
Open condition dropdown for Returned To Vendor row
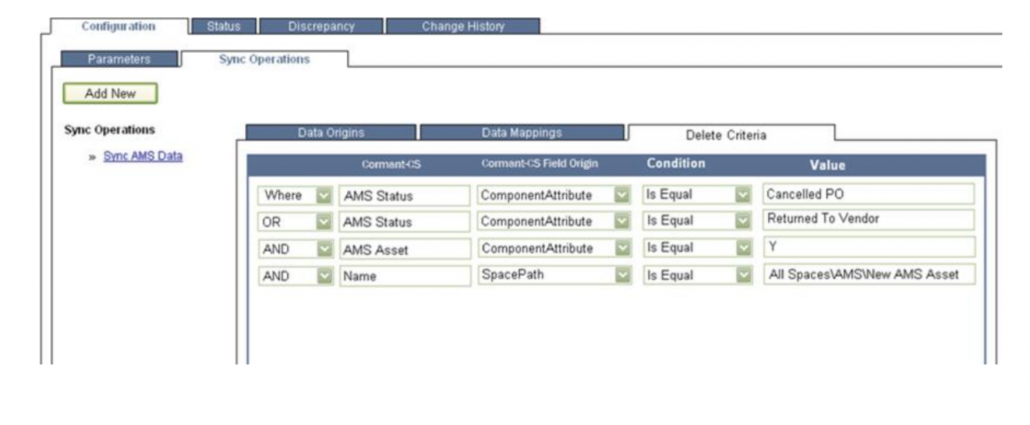pyautogui.click(x=742, y=221)
